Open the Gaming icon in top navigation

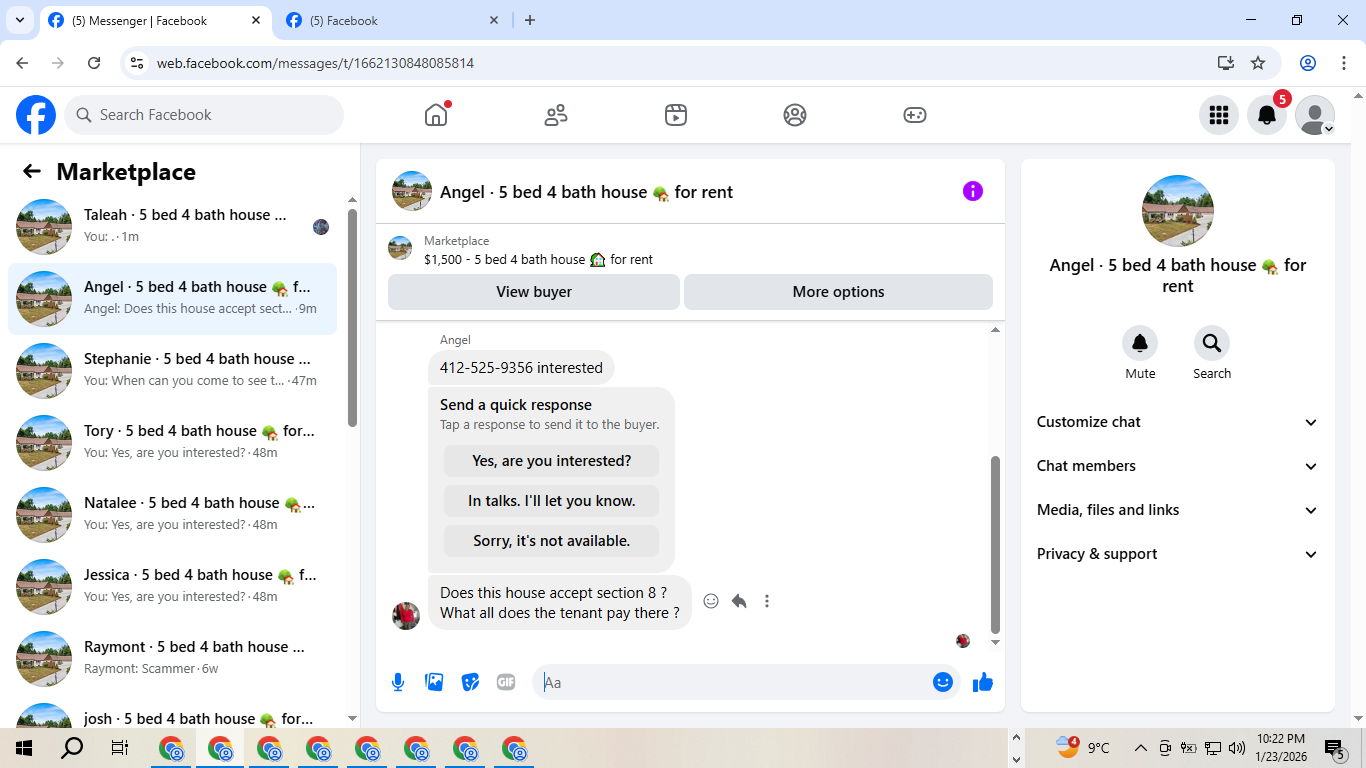coord(915,115)
